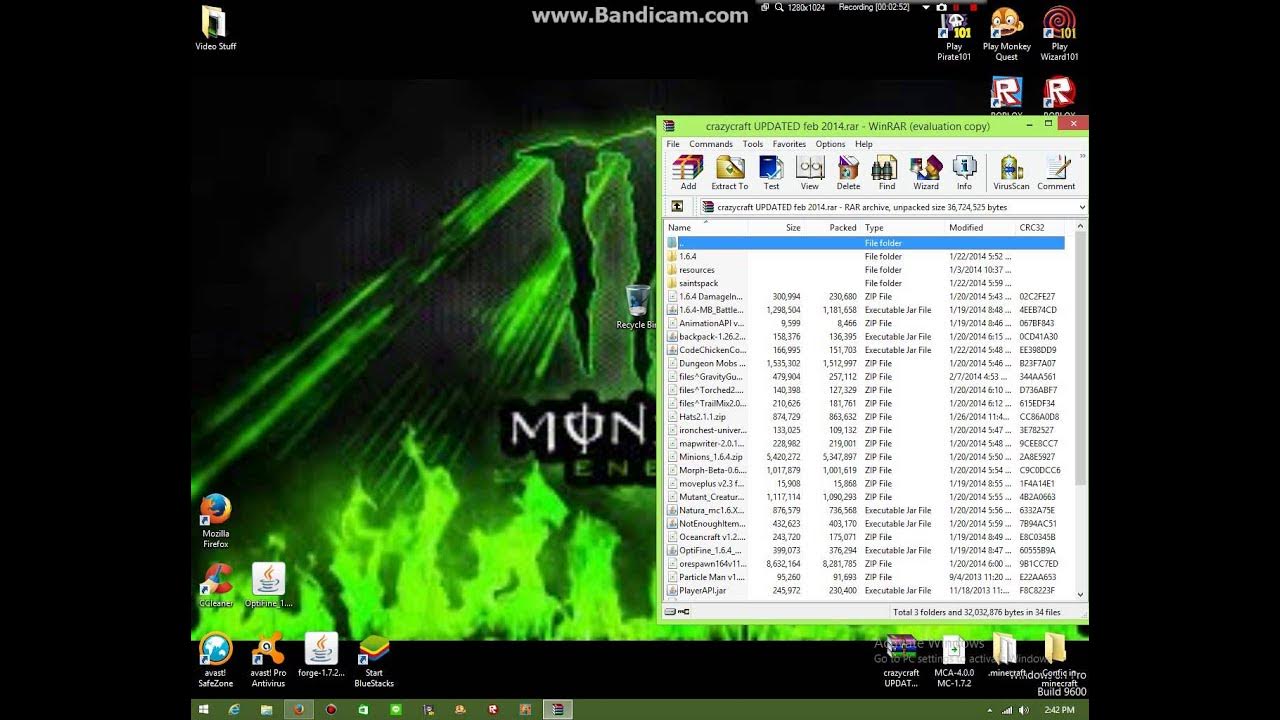Click the file list scrollbar down arrow
The width and height of the screenshot is (1280, 720).
(x=1080, y=594)
